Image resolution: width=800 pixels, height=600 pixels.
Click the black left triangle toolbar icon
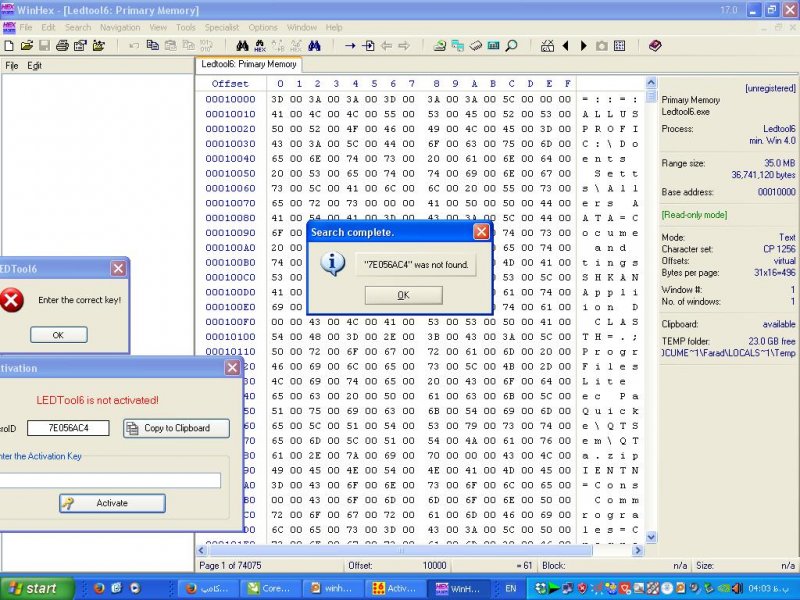point(565,46)
